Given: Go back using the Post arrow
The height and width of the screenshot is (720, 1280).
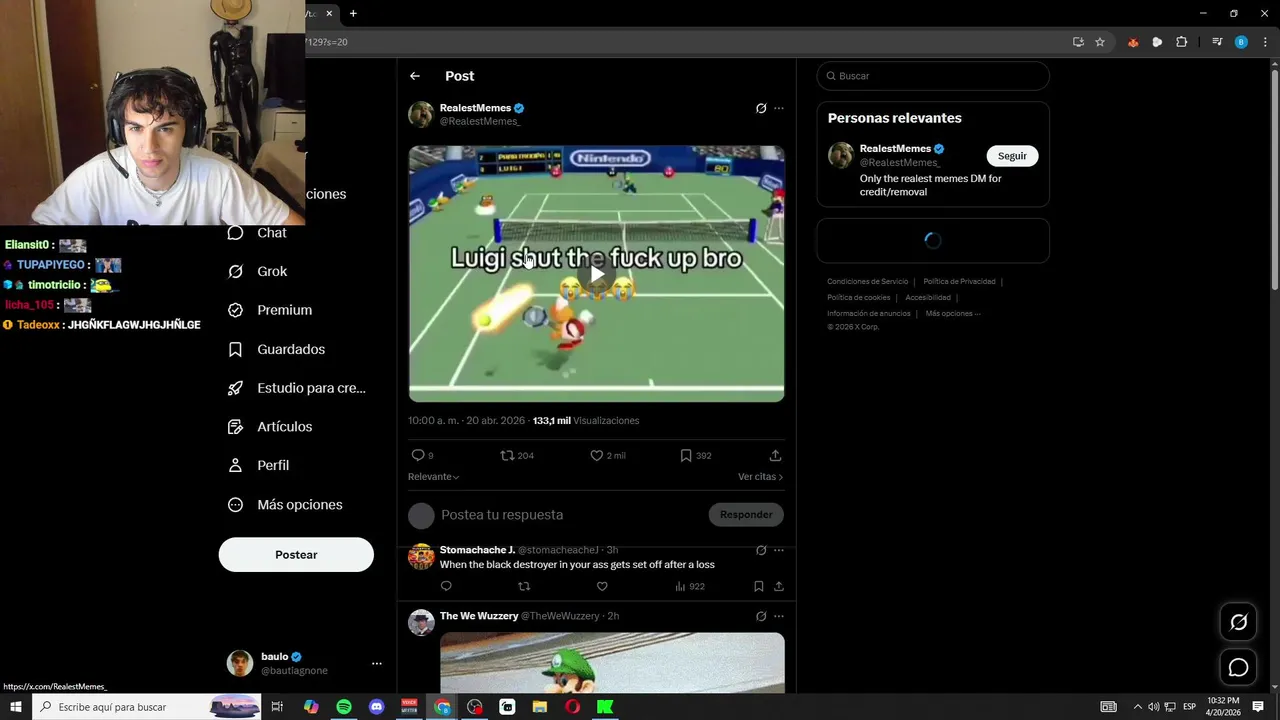Looking at the screenshot, I should pyautogui.click(x=415, y=76).
